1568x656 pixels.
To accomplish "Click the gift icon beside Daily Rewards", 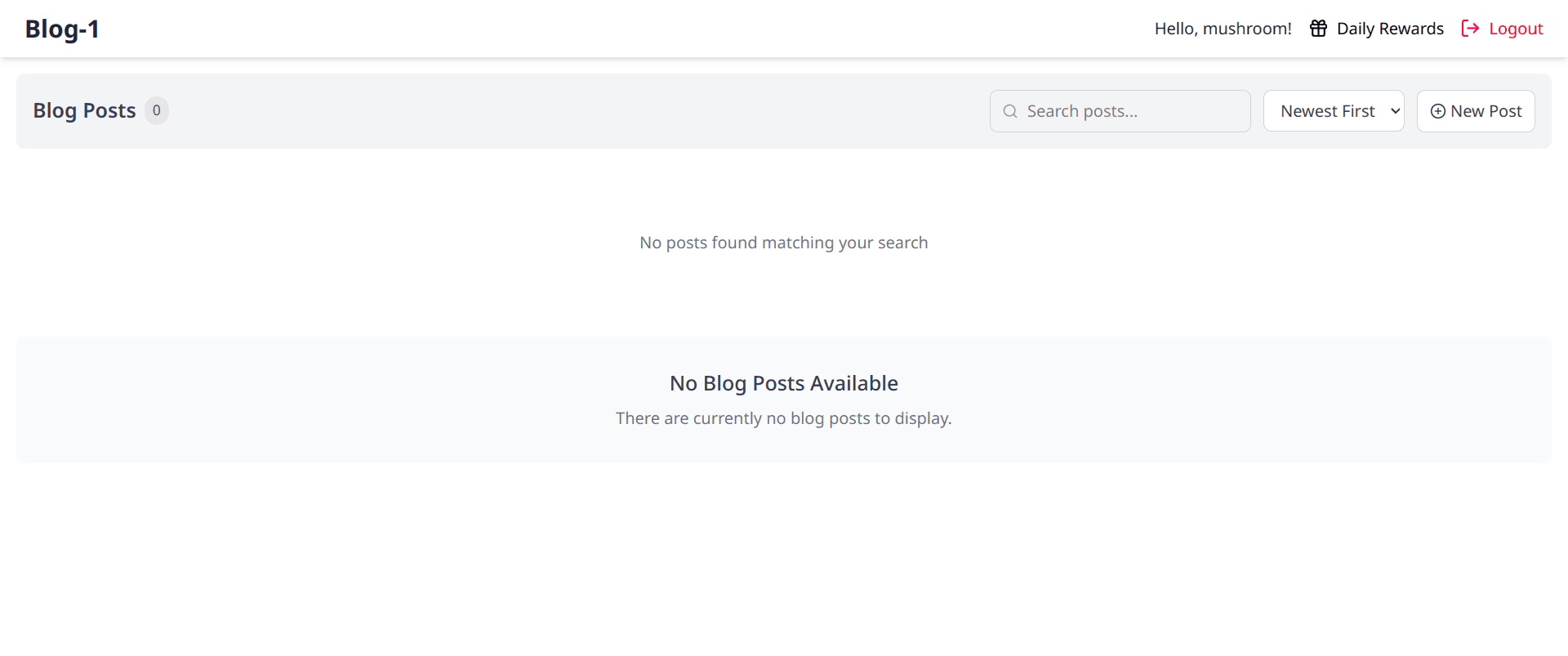I will 1318,29.
